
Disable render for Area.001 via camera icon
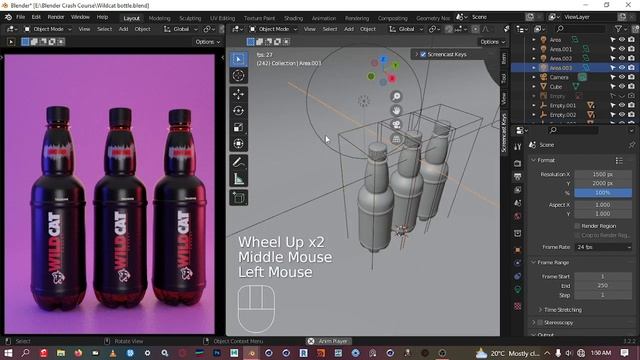[x=631, y=49]
